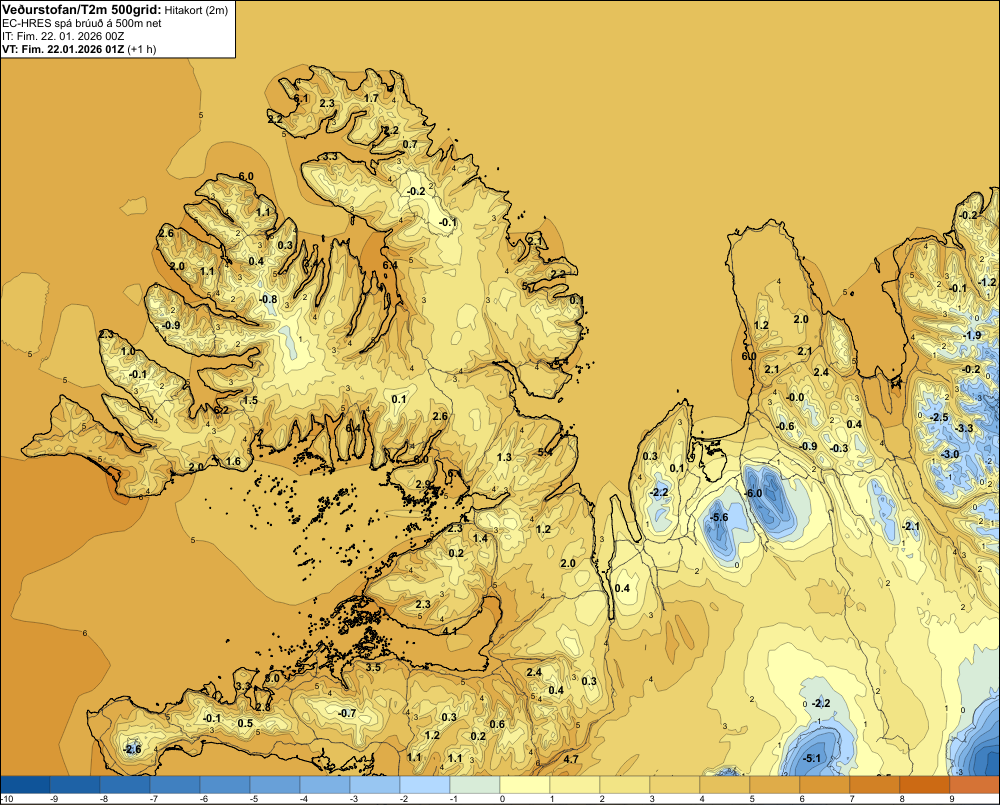Viewport: 1000px width, 805px height.
Task: Select the legend swatch between -3 and -2
Action: (375, 785)
